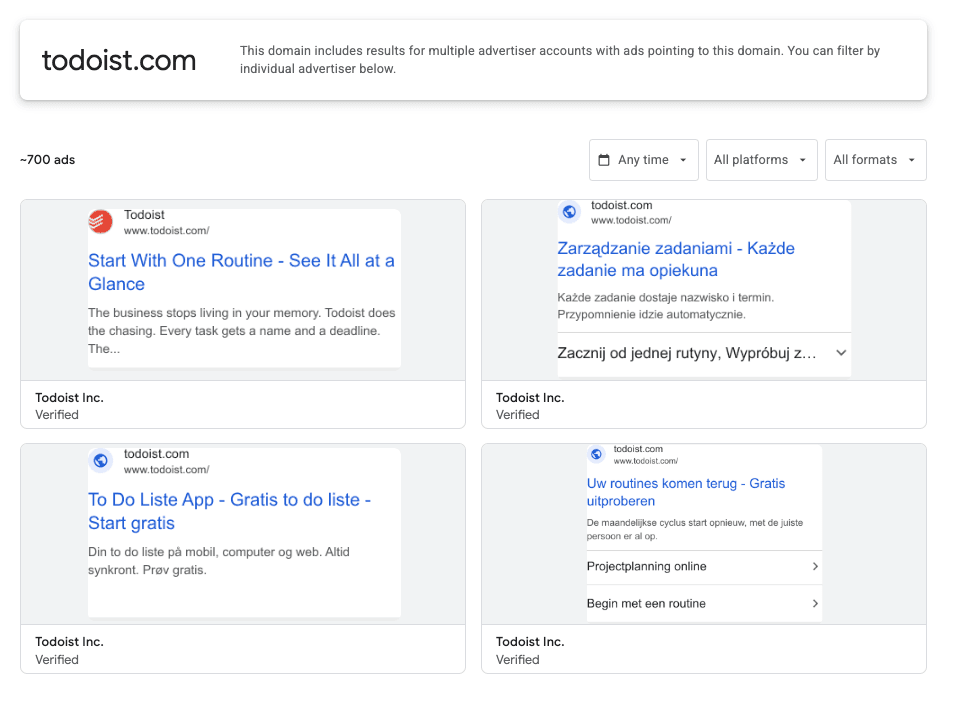
Task: Open the Uw routines komen terug ad headline
Action: (686, 492)
